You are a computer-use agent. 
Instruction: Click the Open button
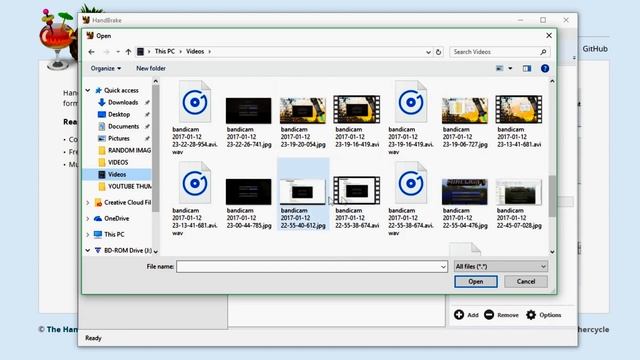(x=476, y=281)
